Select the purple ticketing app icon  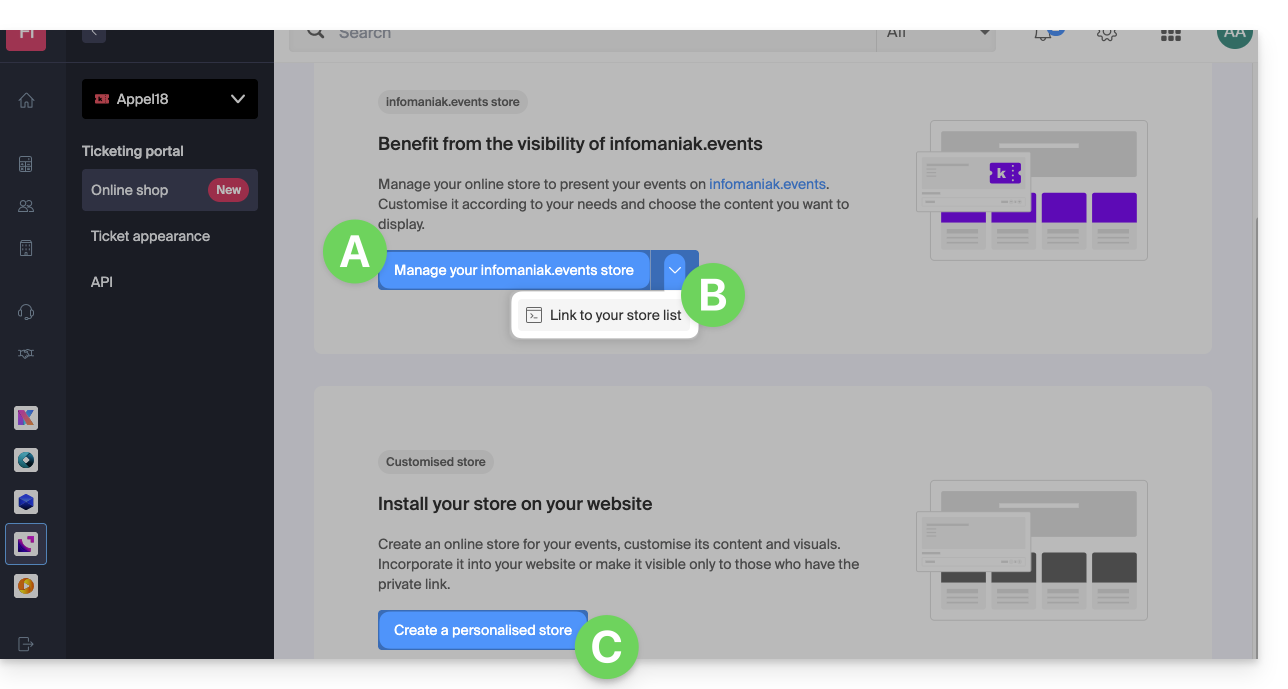[26, 544]
